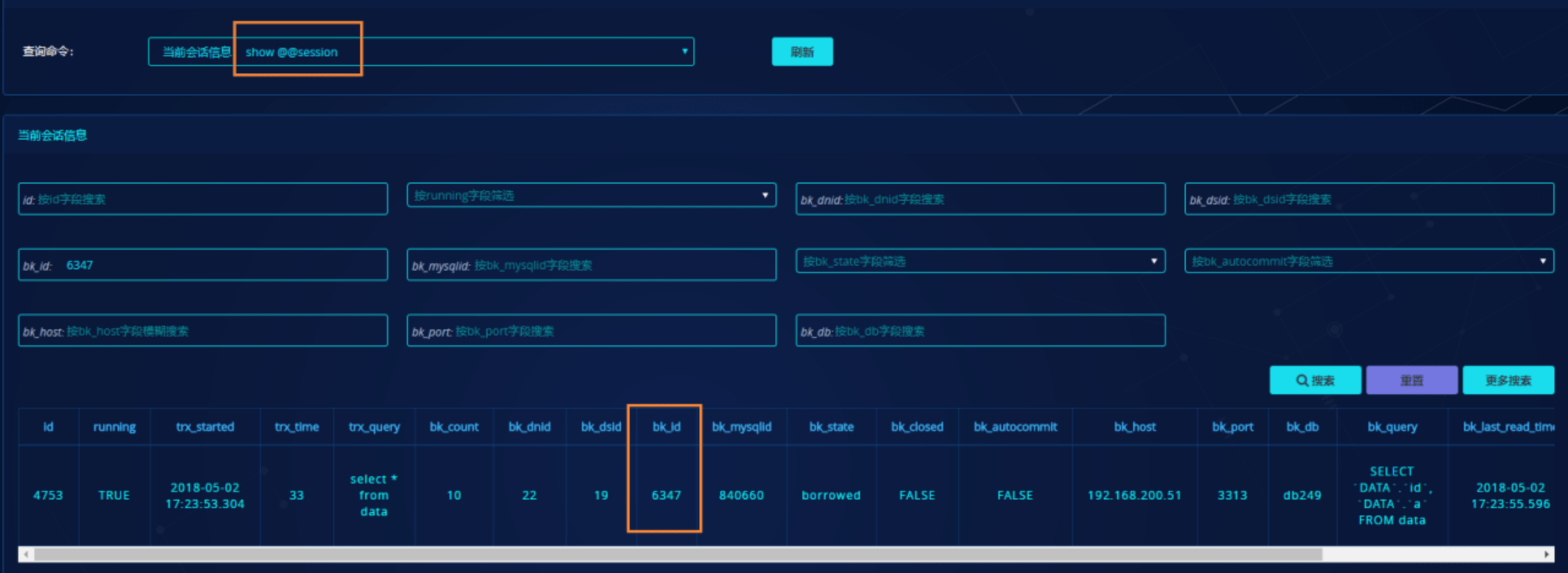The height and width of the screenshot is (573, 1568).
Task: Click the more search (更多搜索) button
Action: (1508, 380)
